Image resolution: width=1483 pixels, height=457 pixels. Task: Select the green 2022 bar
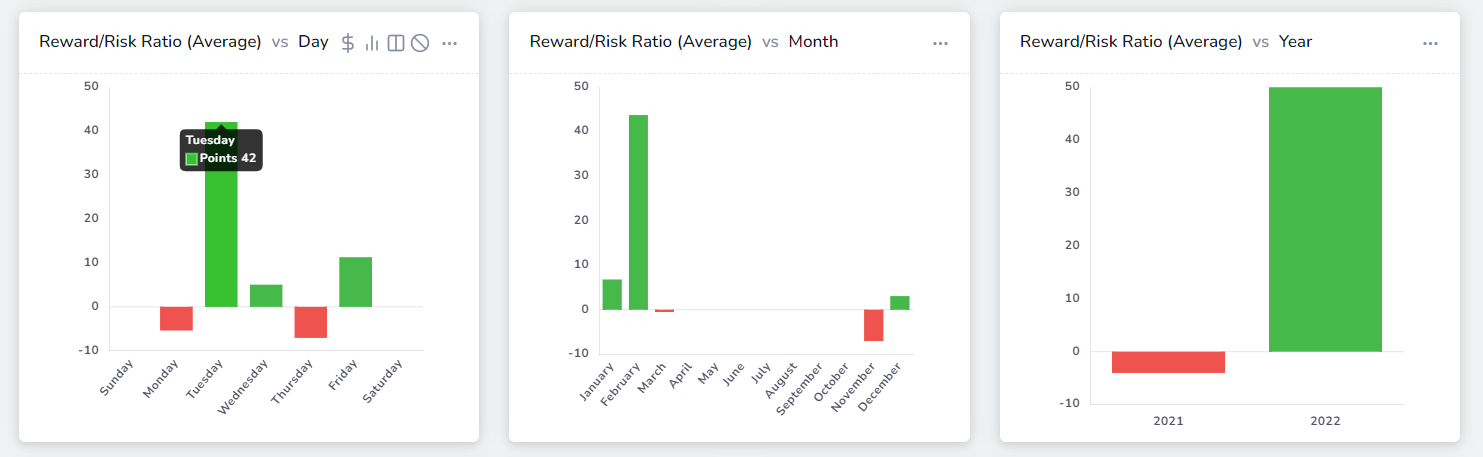point(1325,220)
